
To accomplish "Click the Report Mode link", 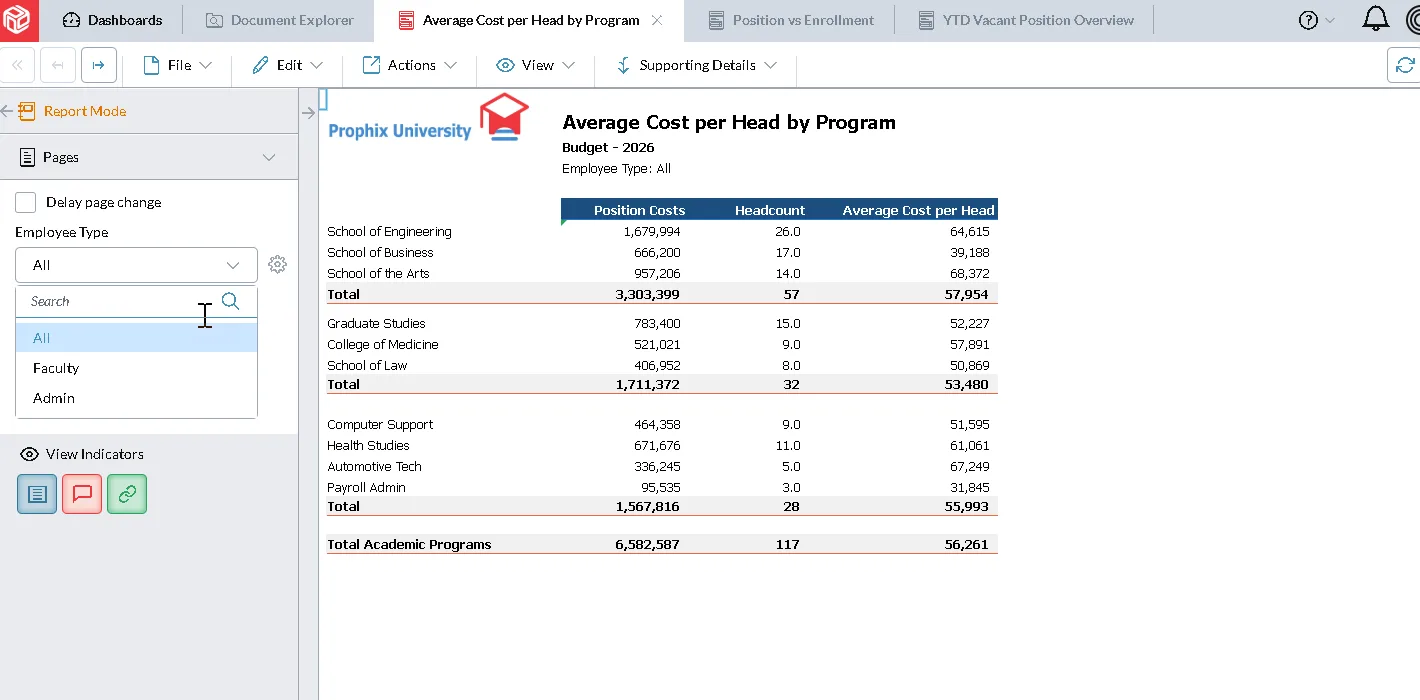I will click(x=84, y=111).
